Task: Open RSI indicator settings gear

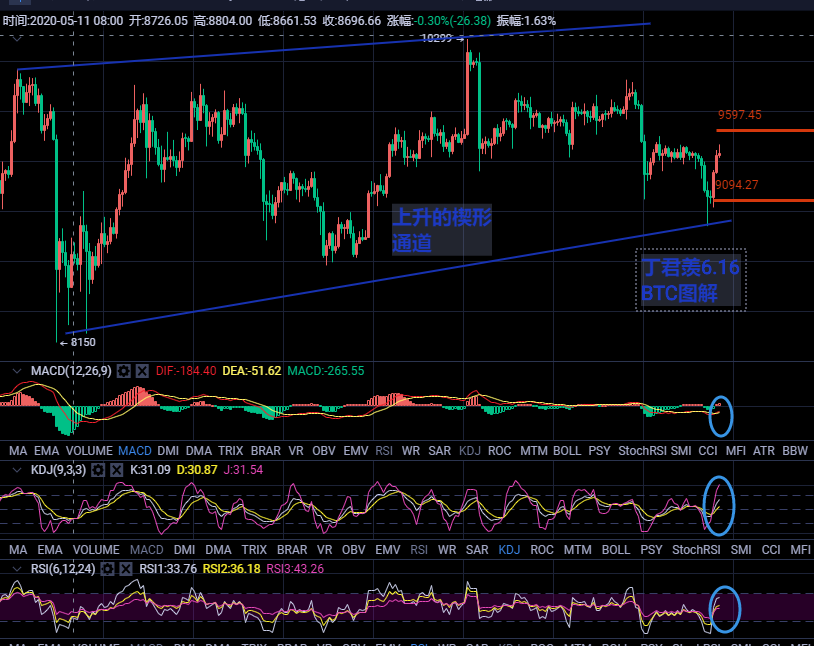Action: (109, 569)
